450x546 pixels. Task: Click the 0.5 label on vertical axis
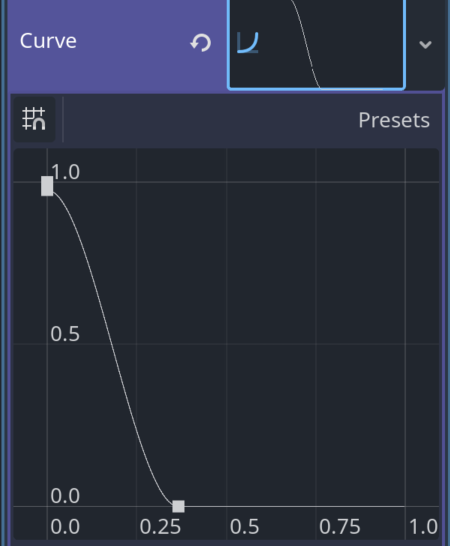65,334
